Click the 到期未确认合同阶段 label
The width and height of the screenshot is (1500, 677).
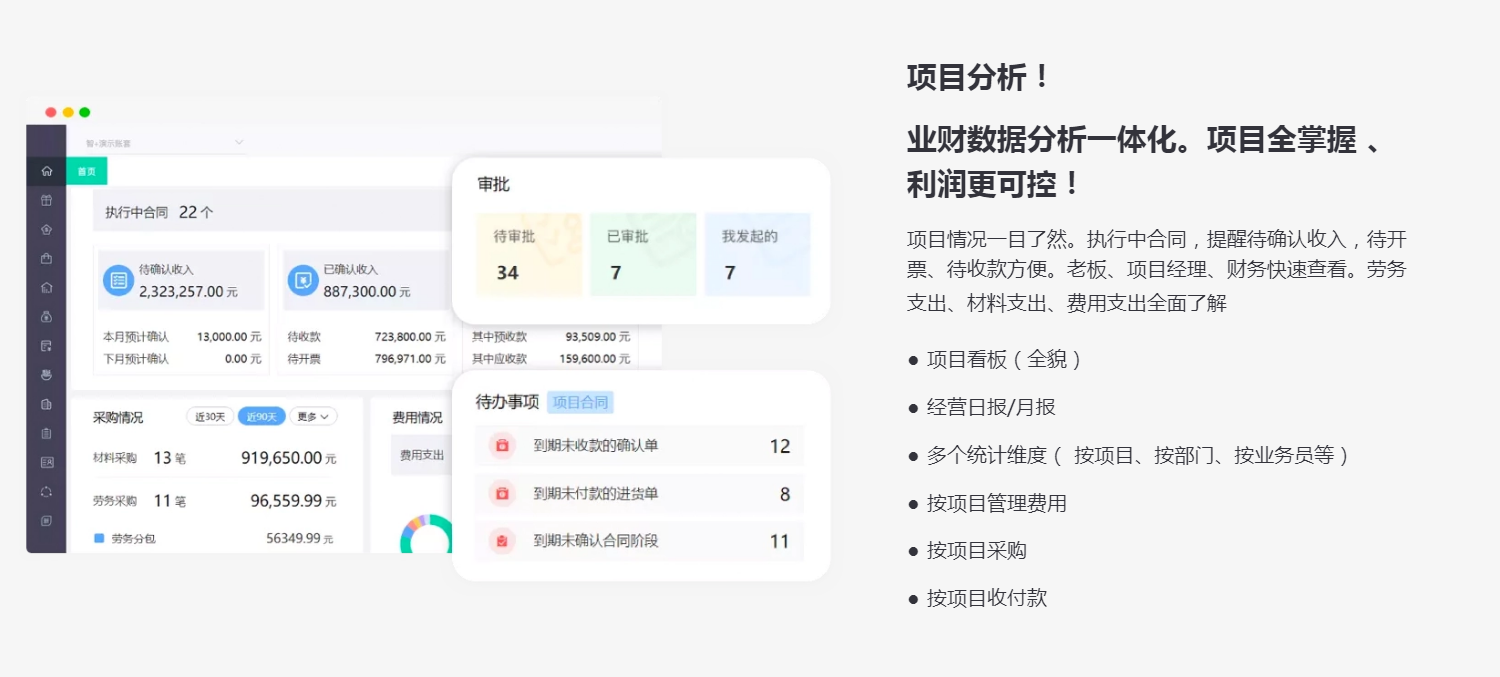point(596,541)
